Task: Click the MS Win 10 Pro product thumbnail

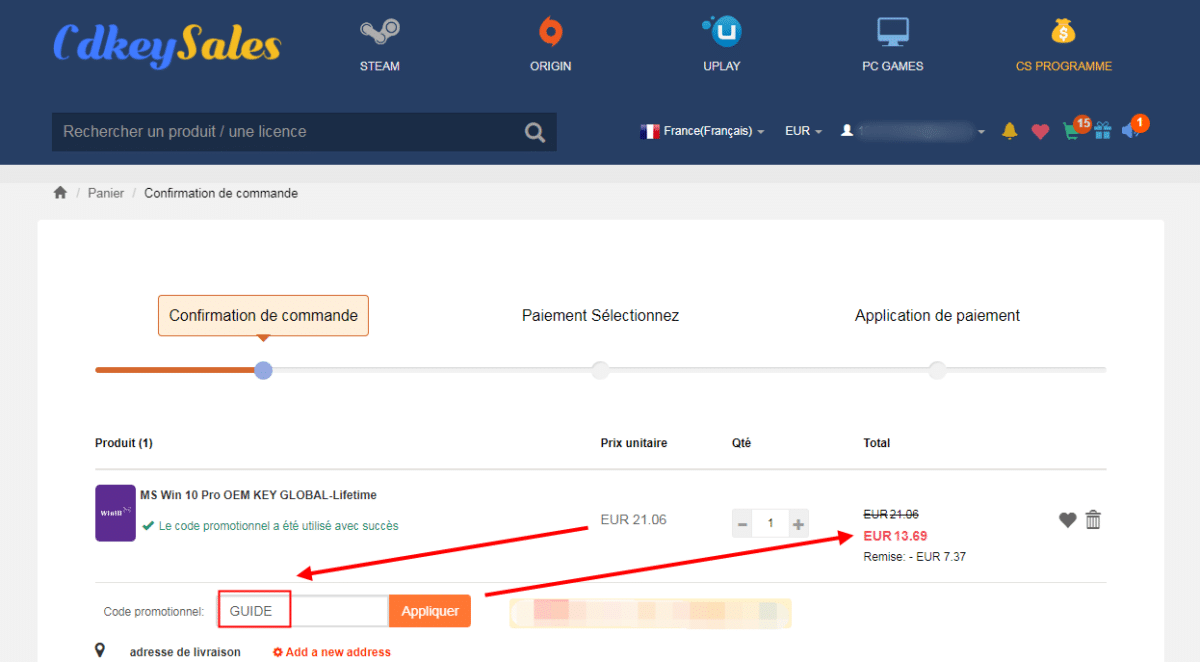Action: [x=115, y=513]
